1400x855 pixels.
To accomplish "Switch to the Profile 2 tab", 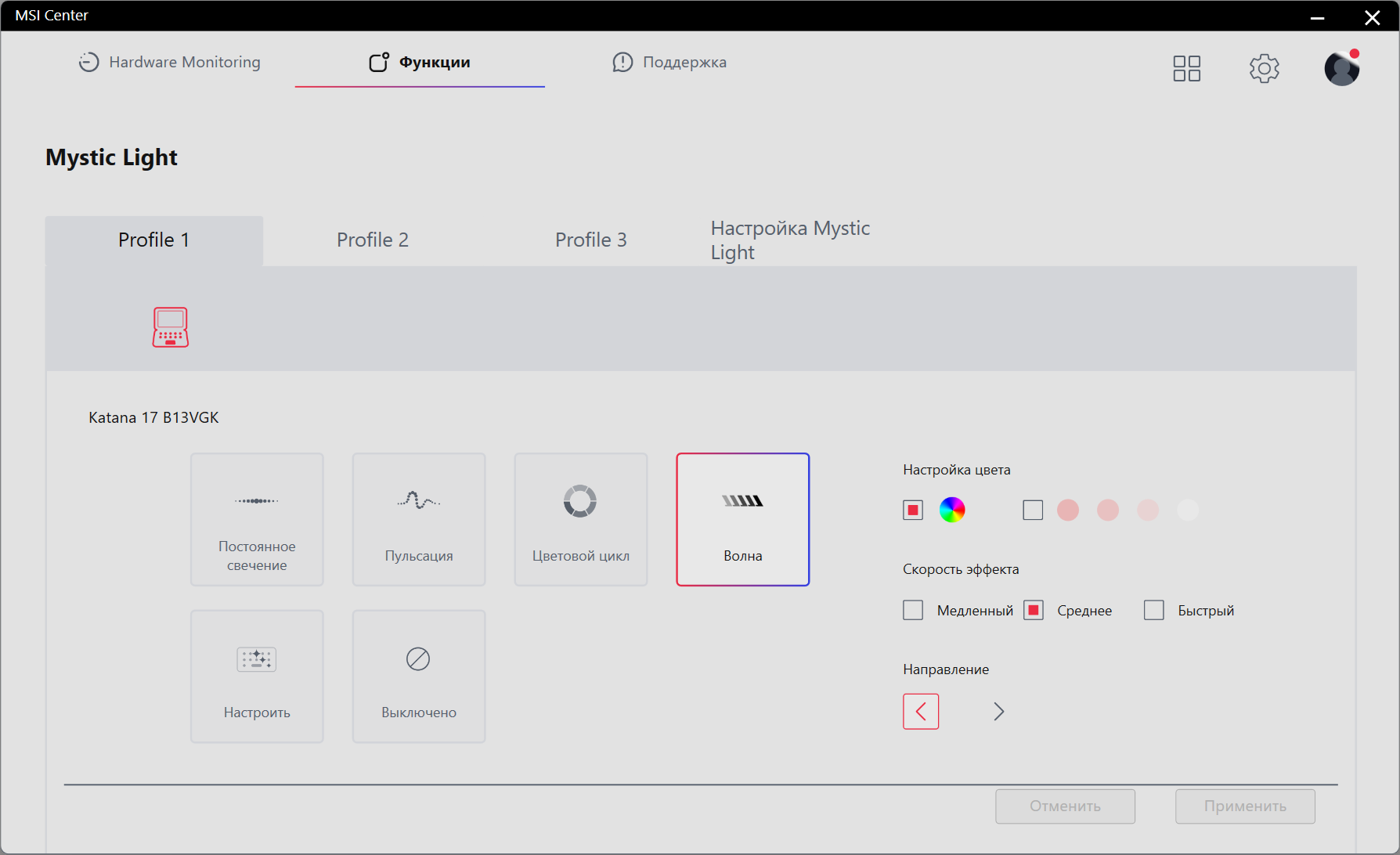I will point(373,240).
